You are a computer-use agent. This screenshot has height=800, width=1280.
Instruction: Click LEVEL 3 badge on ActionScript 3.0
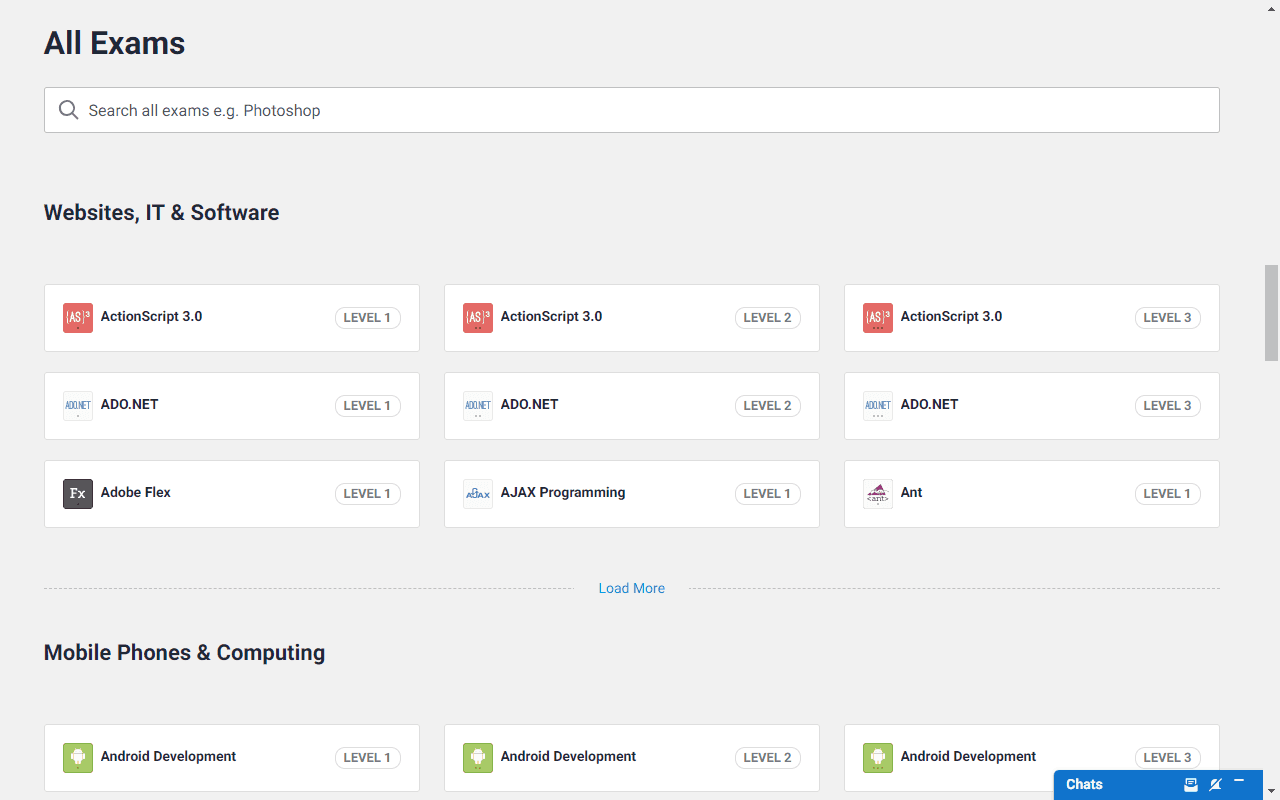[x=1168, y=318]
